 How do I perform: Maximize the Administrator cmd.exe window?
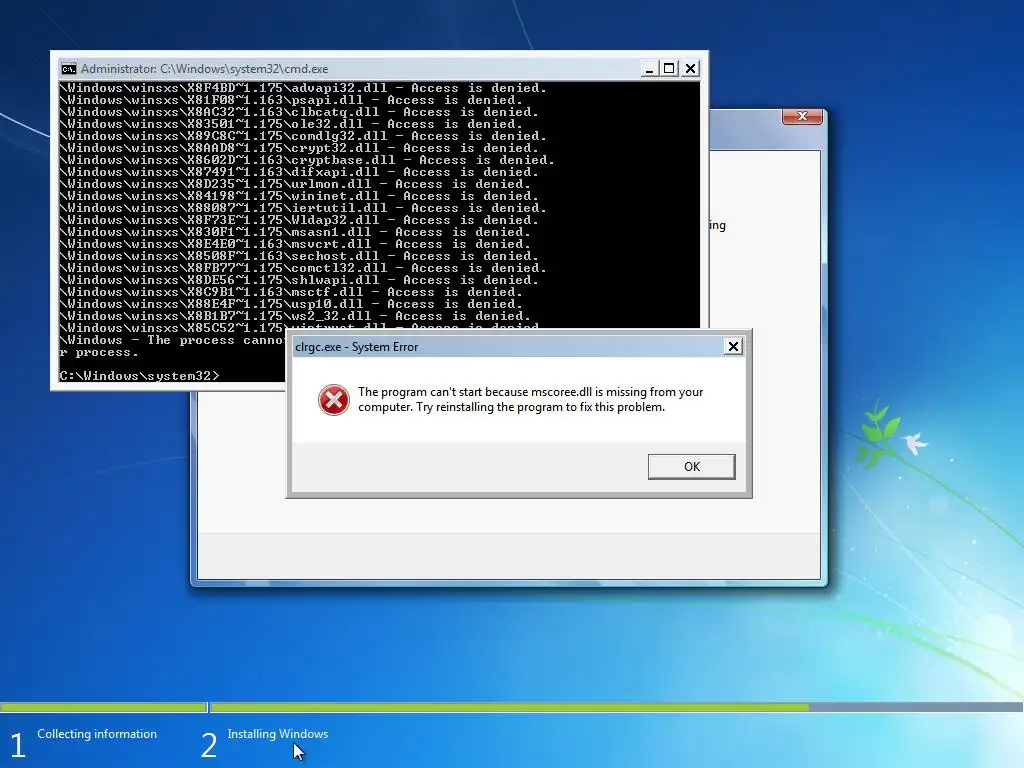click(x=669, y=69)
